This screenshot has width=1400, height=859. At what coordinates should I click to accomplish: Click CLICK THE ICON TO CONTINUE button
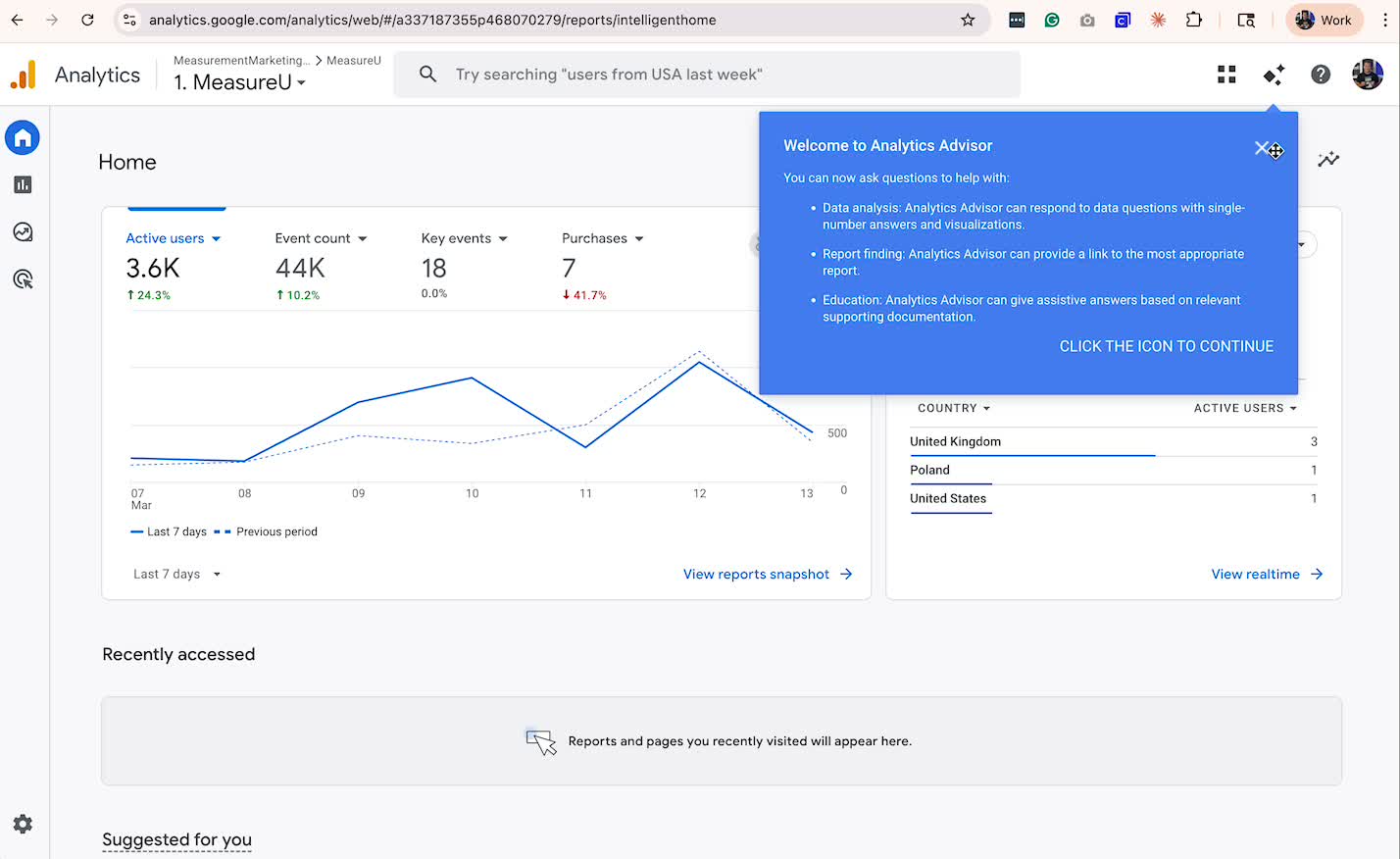click(x=1166, y=345)
